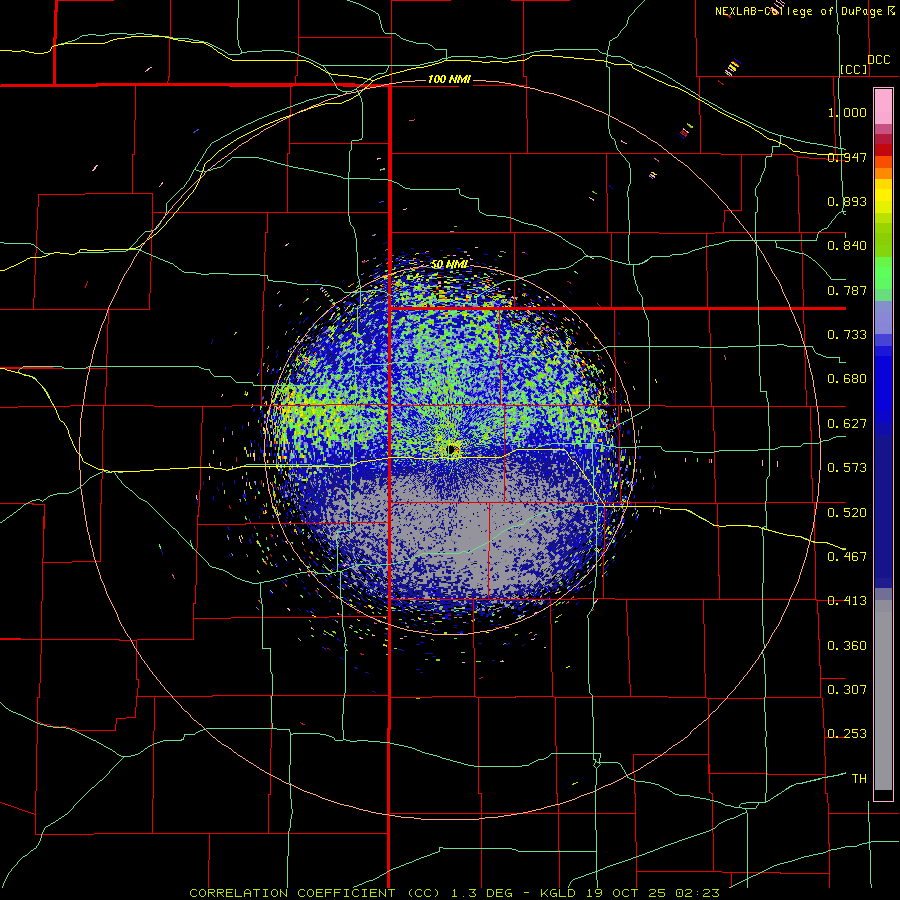Pick the red segment of the color bar

tap(883, 150)
